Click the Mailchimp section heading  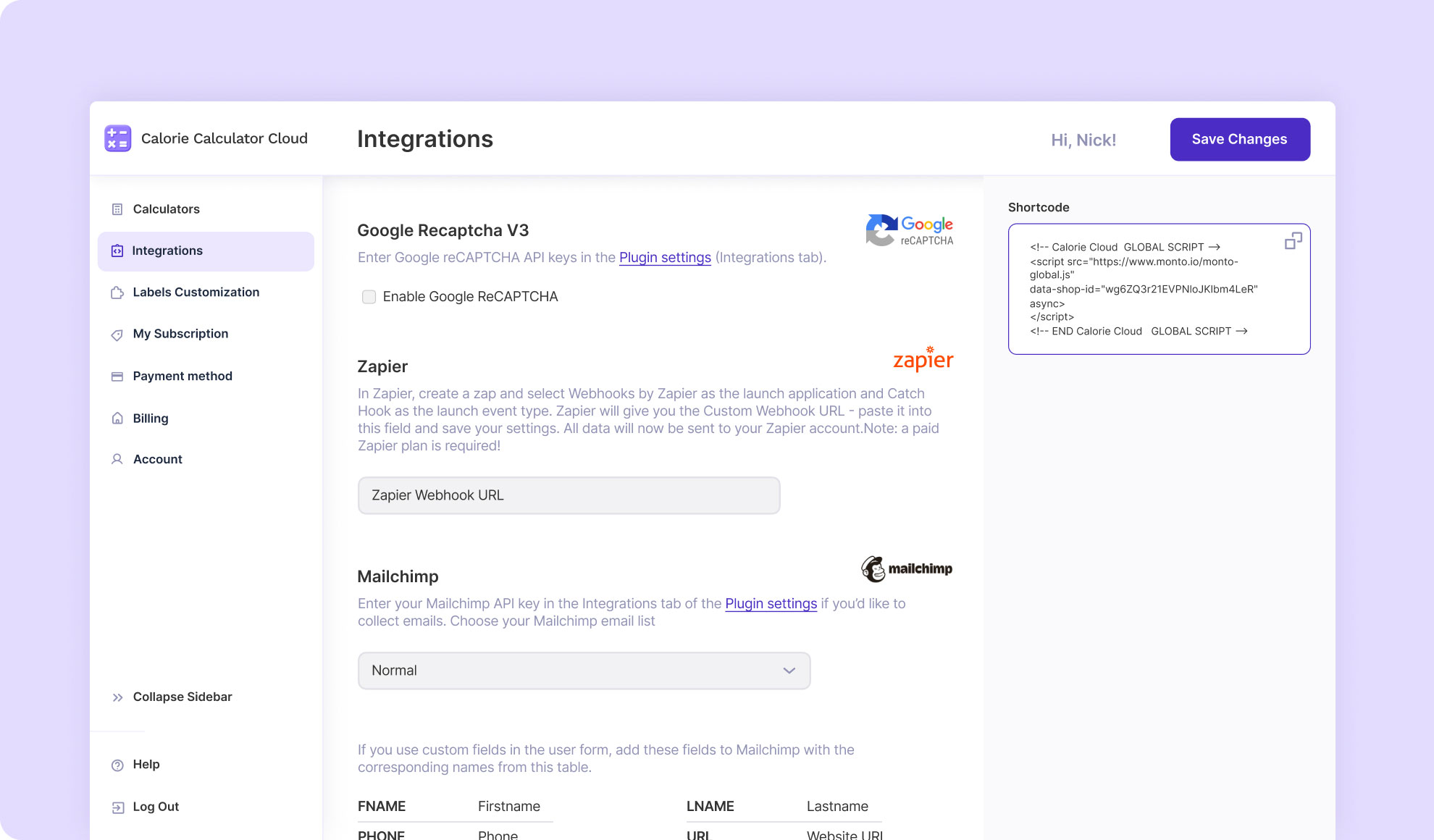click(398, 576)
